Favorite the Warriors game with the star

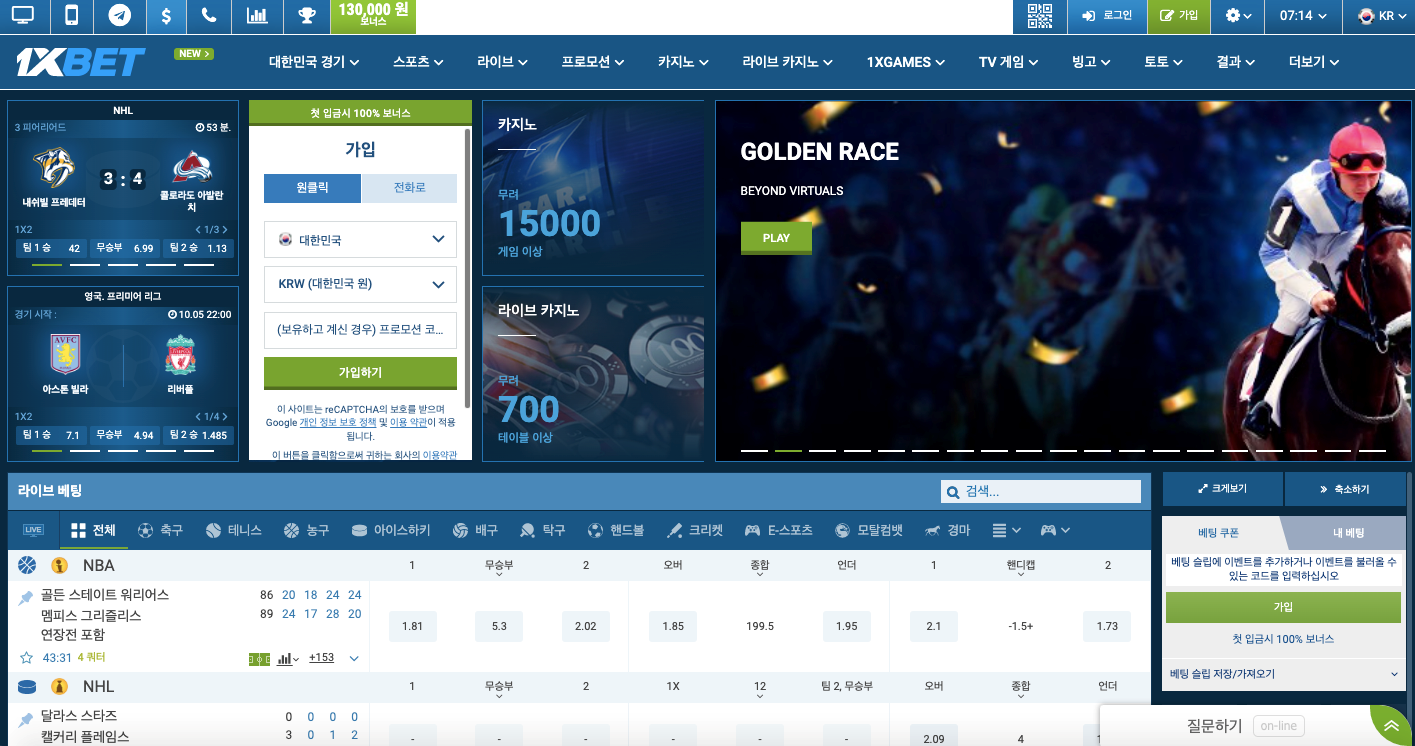coord(26,658)
